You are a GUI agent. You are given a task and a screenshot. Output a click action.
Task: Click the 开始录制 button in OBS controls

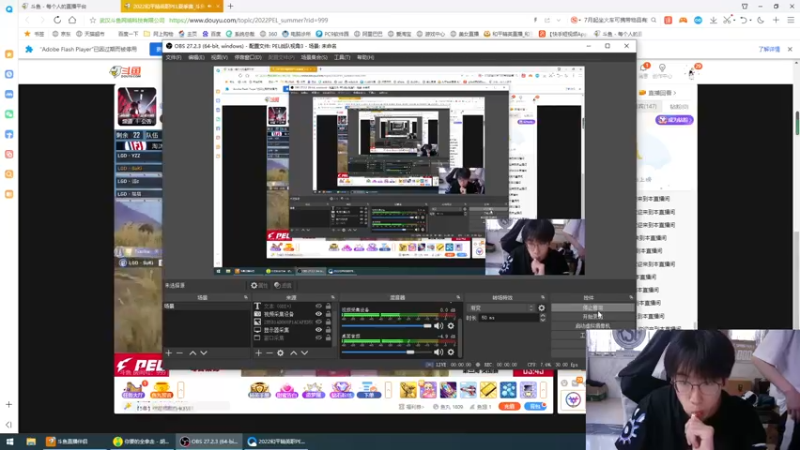pyautogui.click(x=592, y=317)
